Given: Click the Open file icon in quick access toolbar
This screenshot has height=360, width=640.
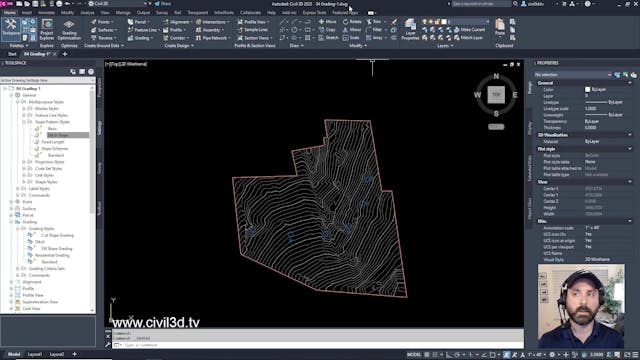Looking at the screenshot, I should [27, 4].
